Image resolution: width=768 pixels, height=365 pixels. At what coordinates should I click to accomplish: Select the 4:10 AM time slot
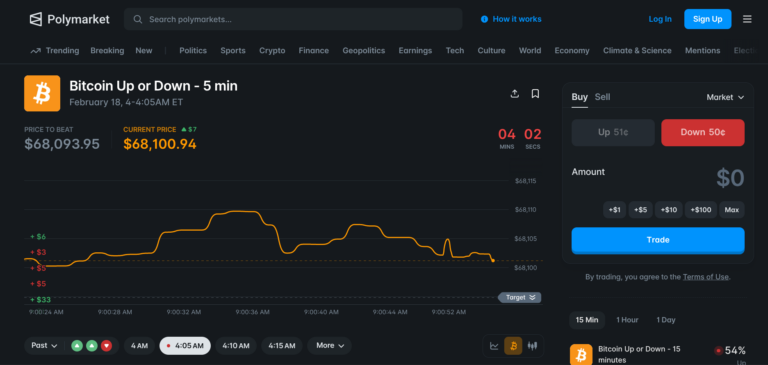pos(236,345)
